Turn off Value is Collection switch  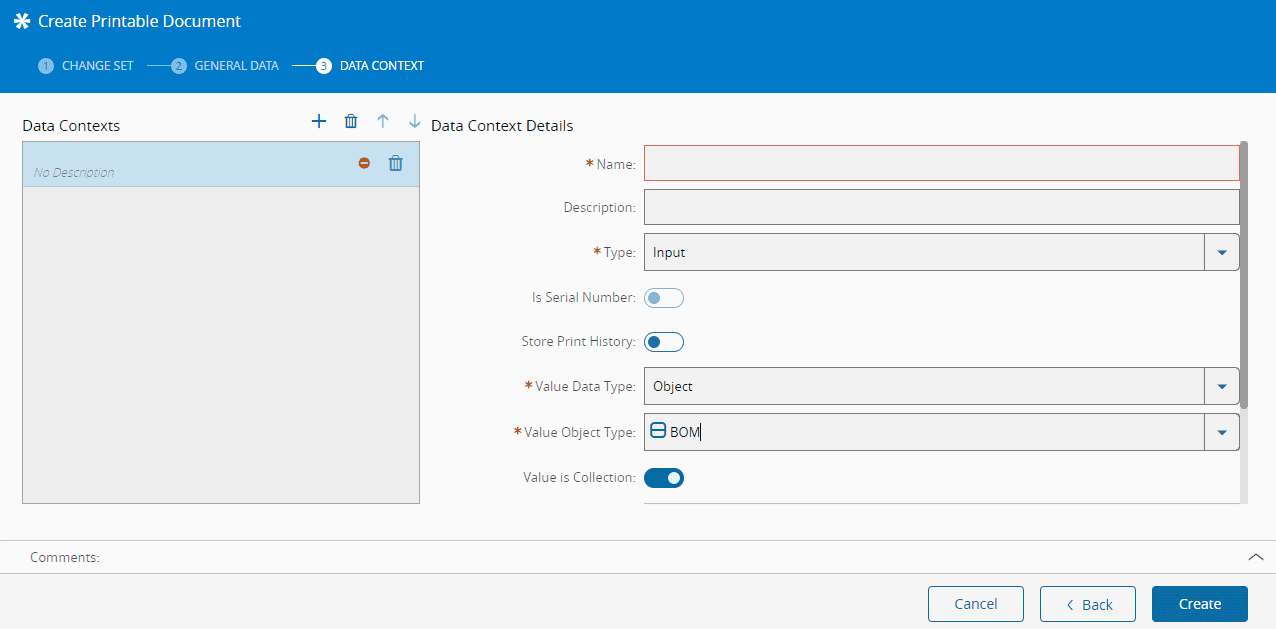tap(663, 478)
